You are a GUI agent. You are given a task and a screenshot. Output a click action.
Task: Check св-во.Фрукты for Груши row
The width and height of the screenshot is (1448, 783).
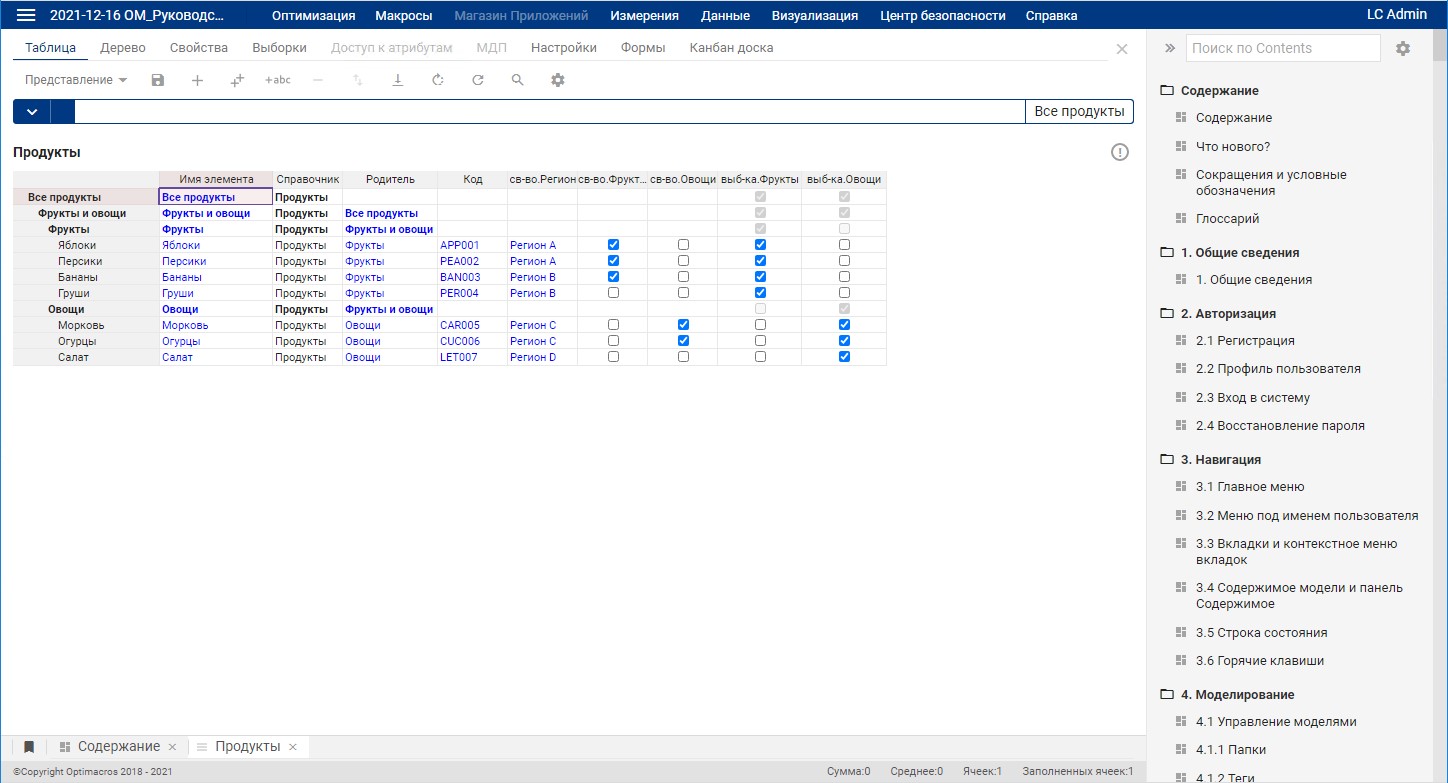[x=613, y=293]
